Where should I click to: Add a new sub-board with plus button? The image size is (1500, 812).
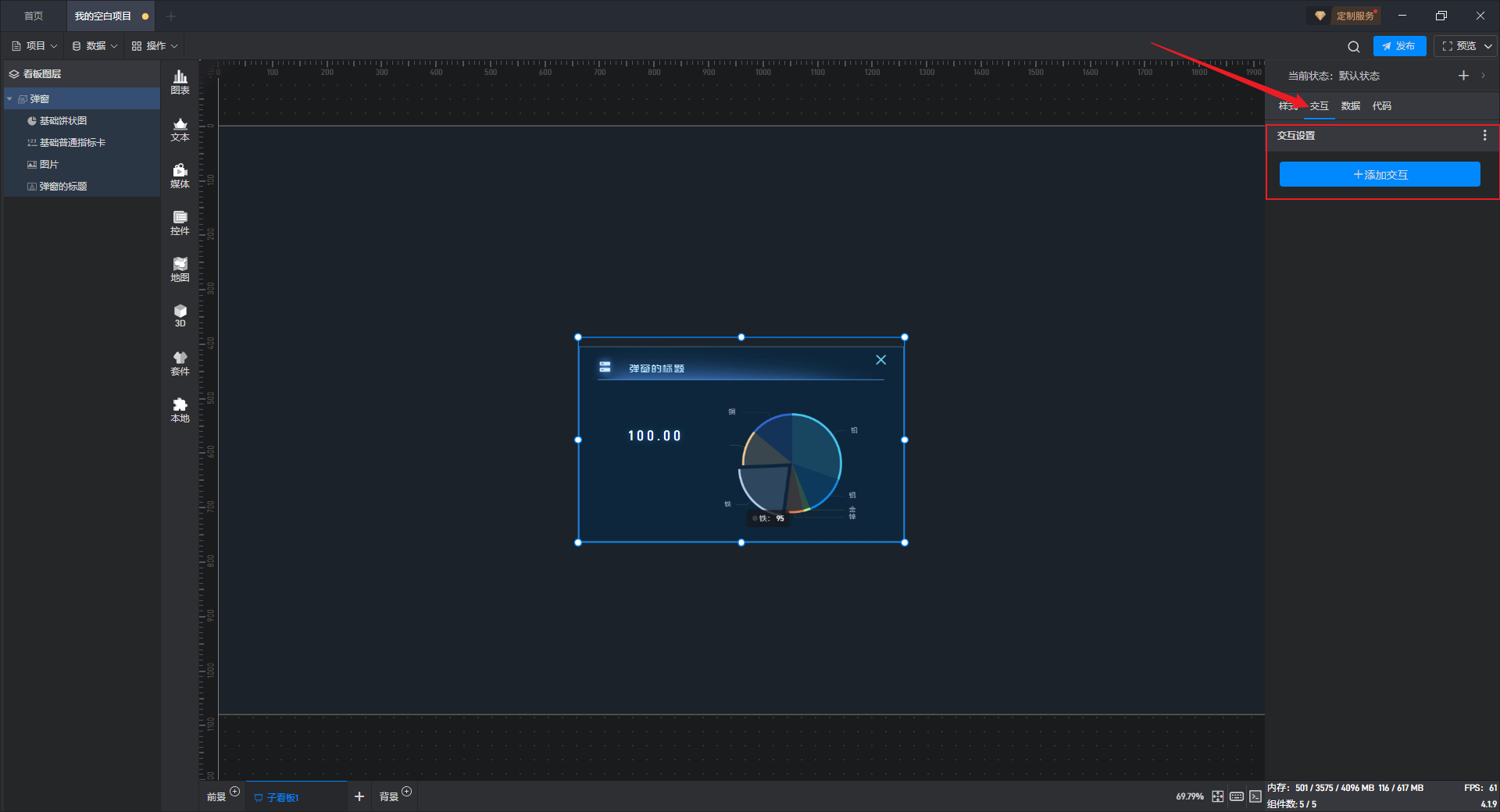(359, 796)
